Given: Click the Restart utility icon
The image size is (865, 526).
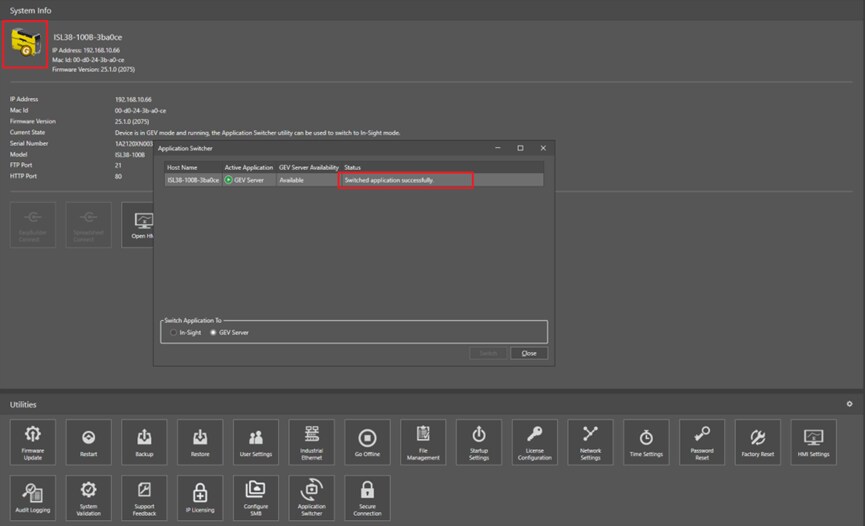Looking at the screenshot, I should (89, 442).
